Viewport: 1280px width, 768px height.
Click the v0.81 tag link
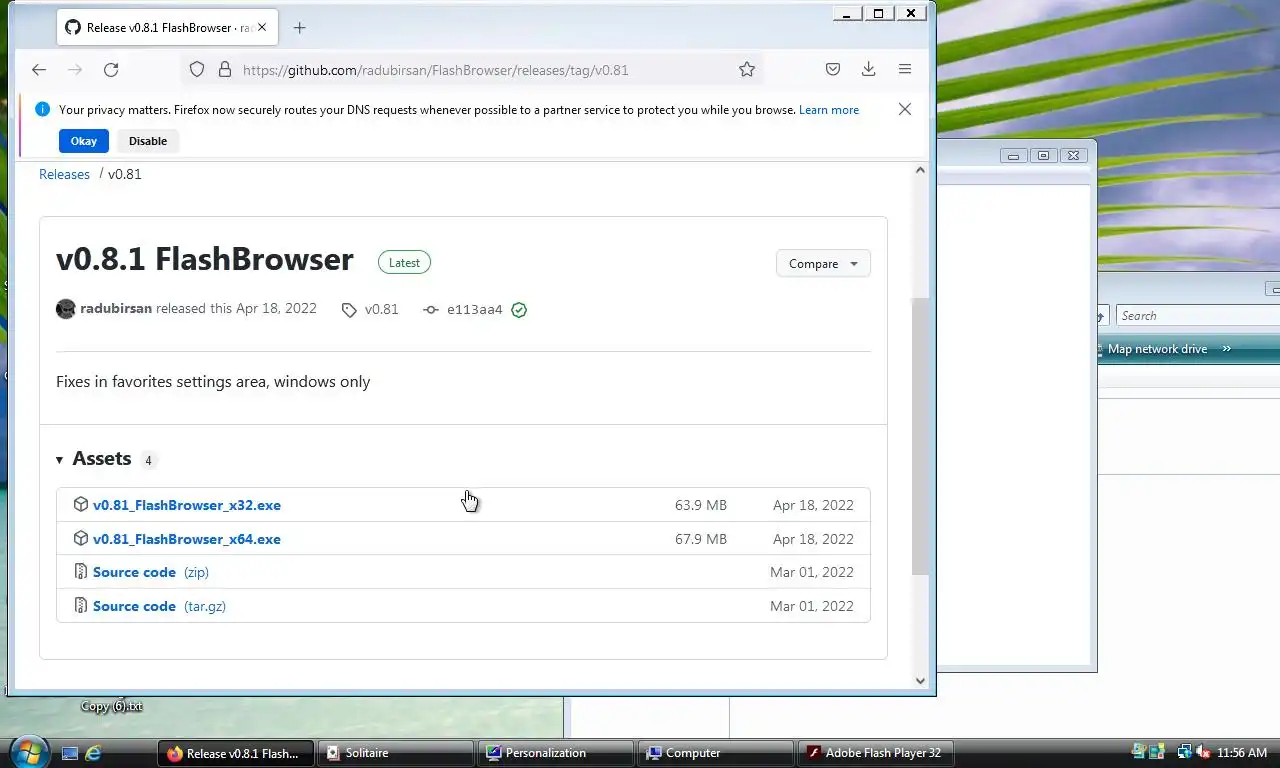point(370,310)
